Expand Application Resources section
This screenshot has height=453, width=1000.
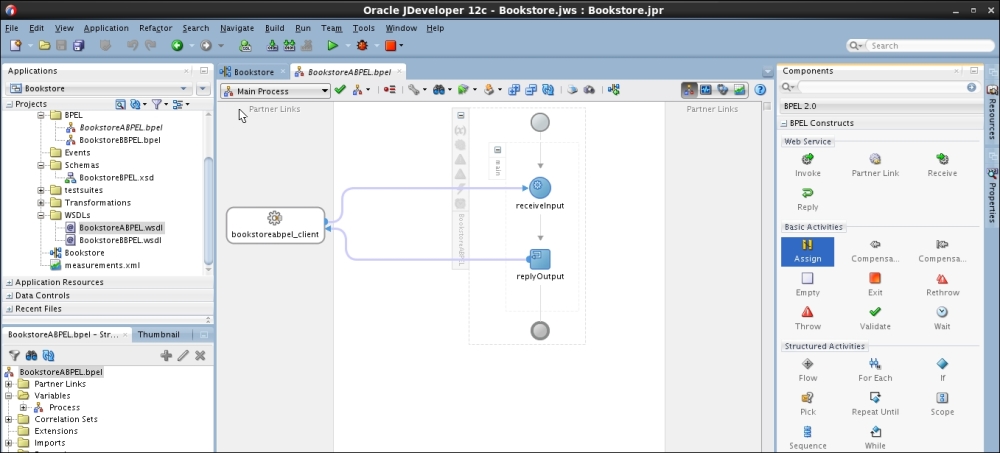coord(10,282)
